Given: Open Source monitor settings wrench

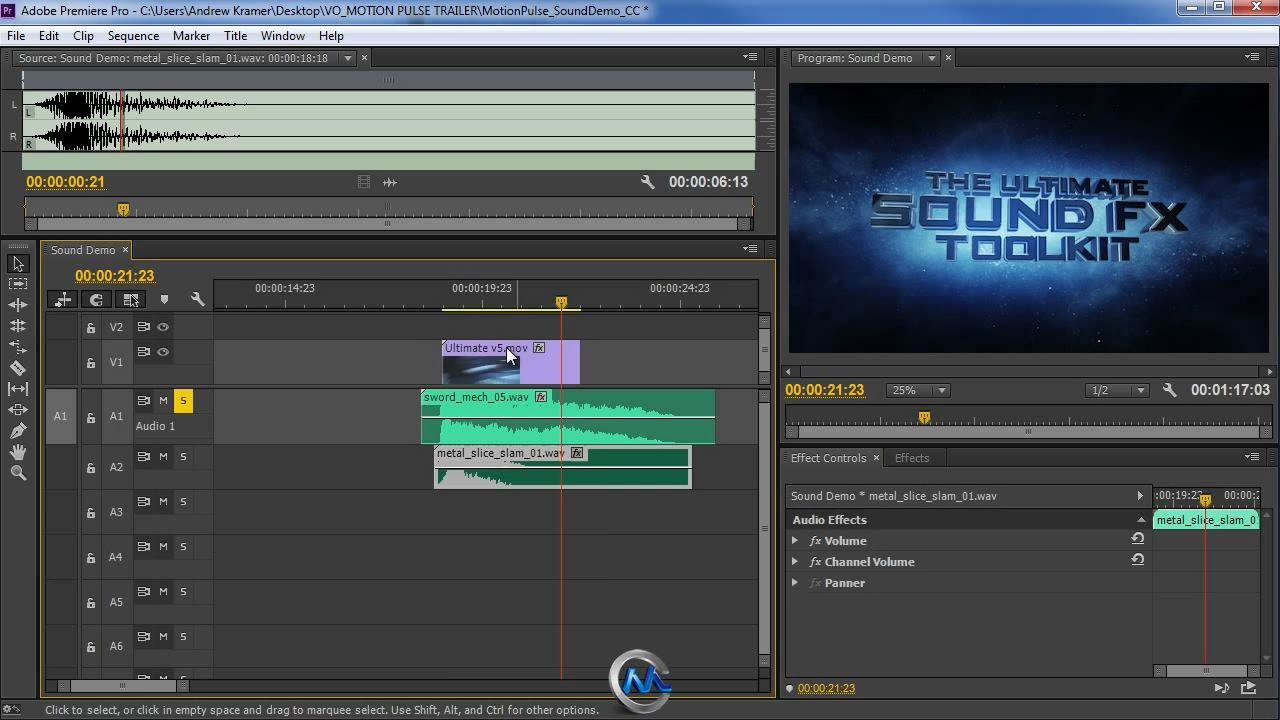Looking at the screenshot, I should [647, 182].
